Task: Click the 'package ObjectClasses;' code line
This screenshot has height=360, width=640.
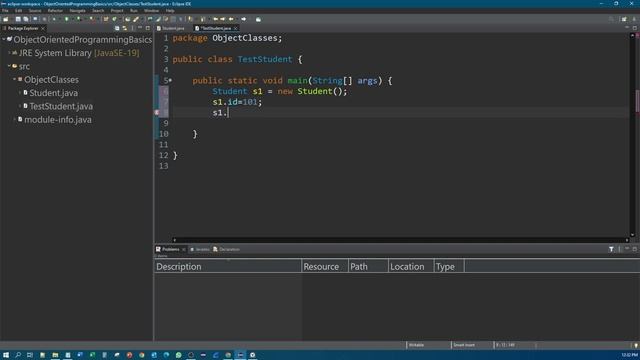Action: pyautogui.click(x=227, y=38)
